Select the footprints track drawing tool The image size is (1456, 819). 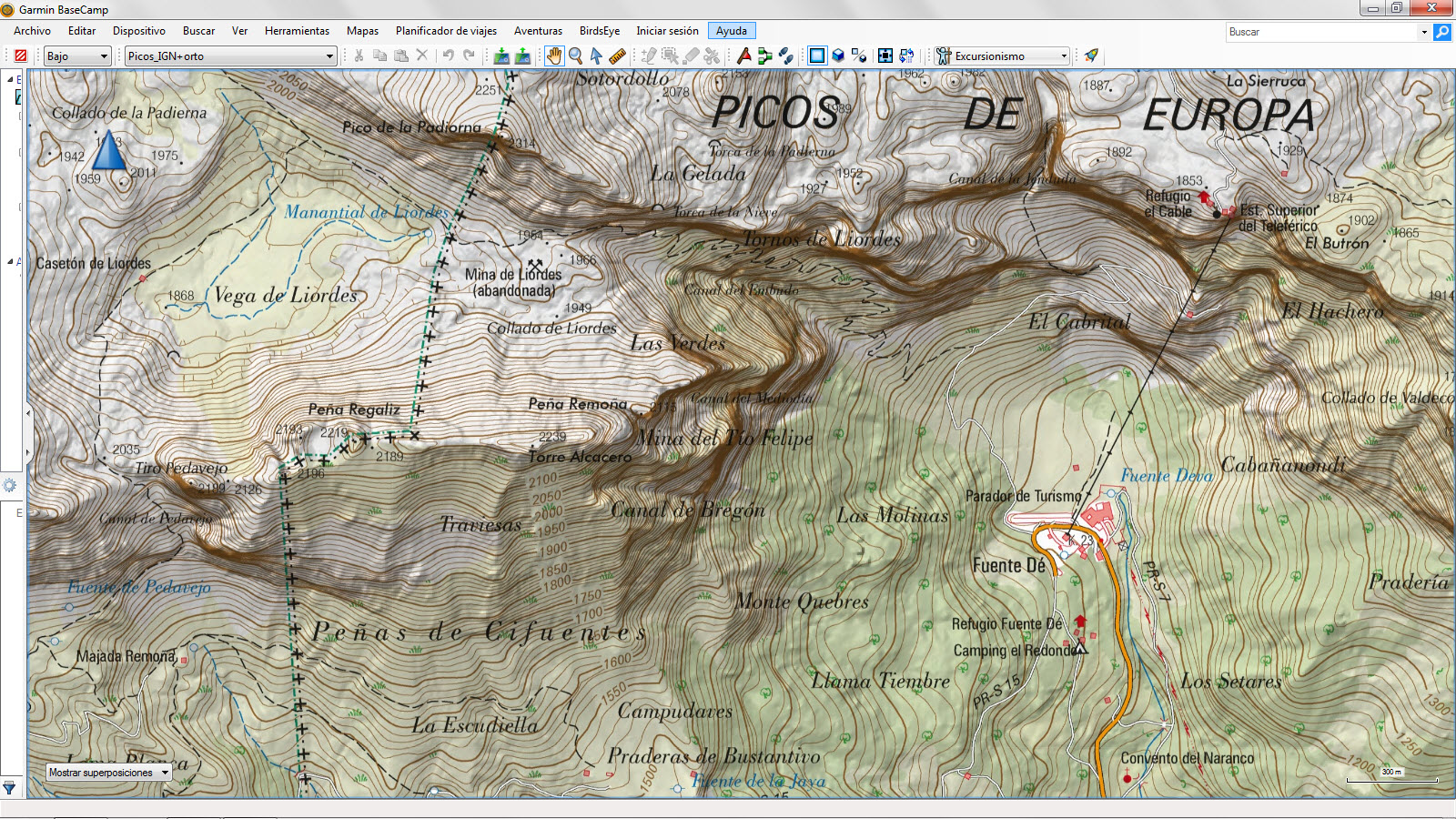point(784,56)
